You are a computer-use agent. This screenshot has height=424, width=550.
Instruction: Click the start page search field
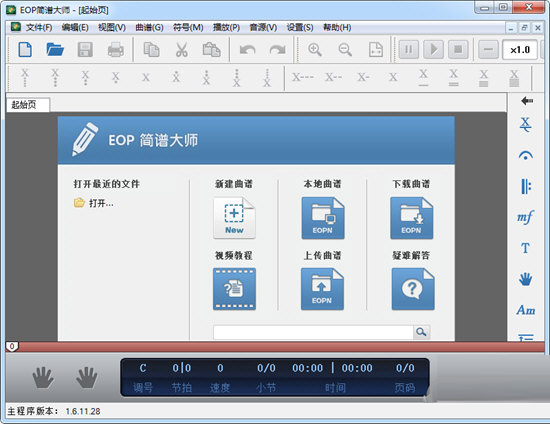(x=313, y=332)
